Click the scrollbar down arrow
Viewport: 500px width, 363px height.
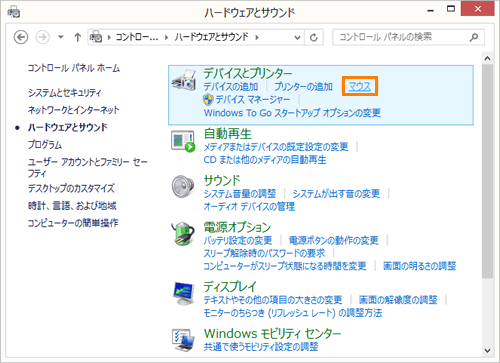point(487,350)
